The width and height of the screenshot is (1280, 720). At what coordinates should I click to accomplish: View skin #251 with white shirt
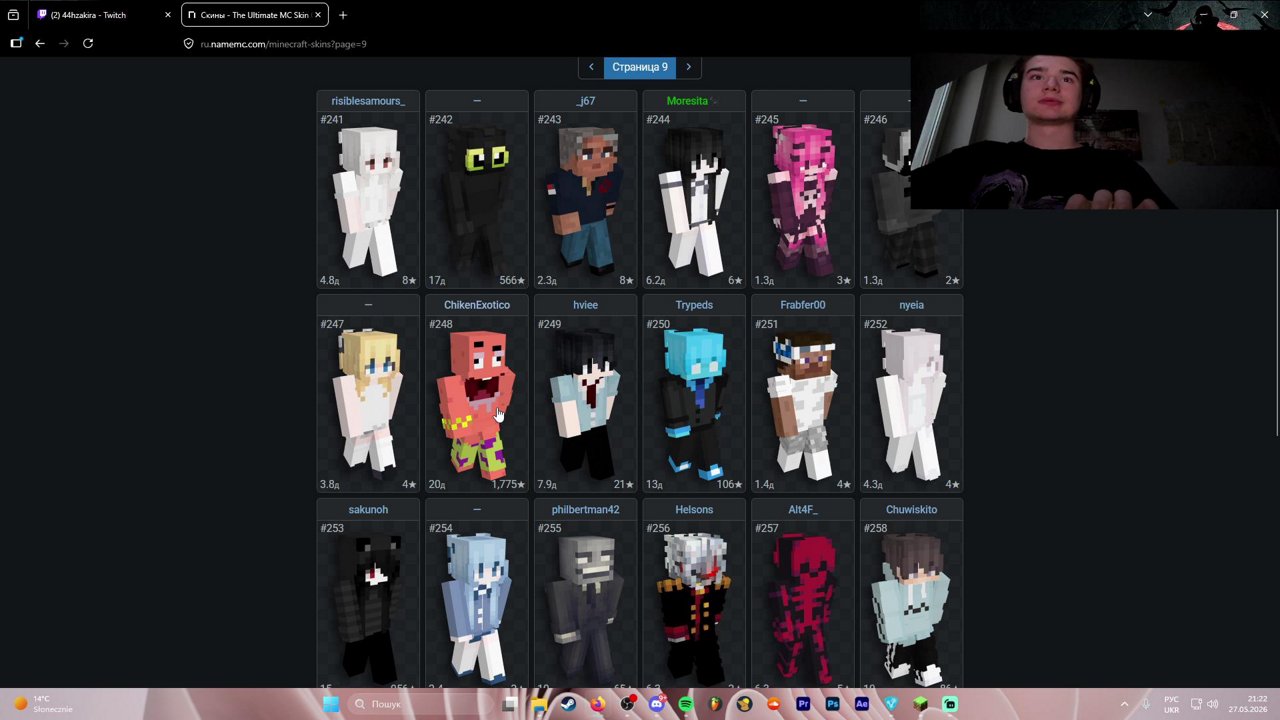(803, 404)
